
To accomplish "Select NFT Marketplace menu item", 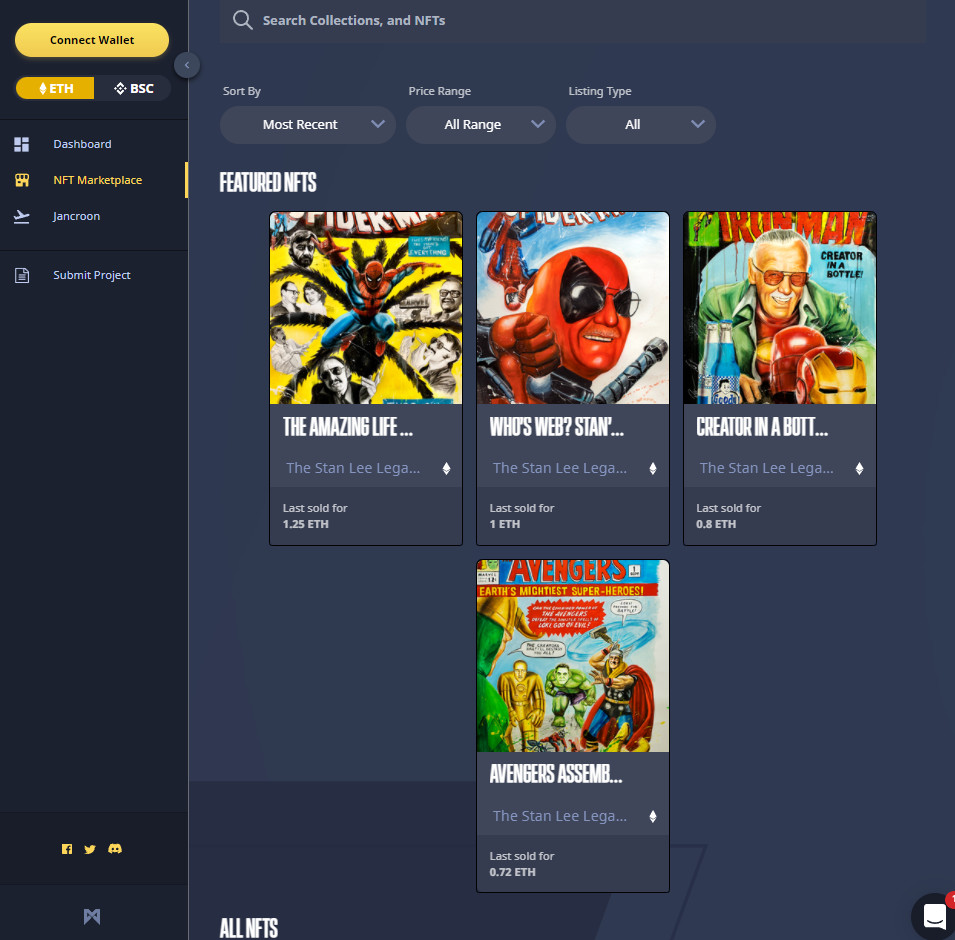I will tap(97, 180).
